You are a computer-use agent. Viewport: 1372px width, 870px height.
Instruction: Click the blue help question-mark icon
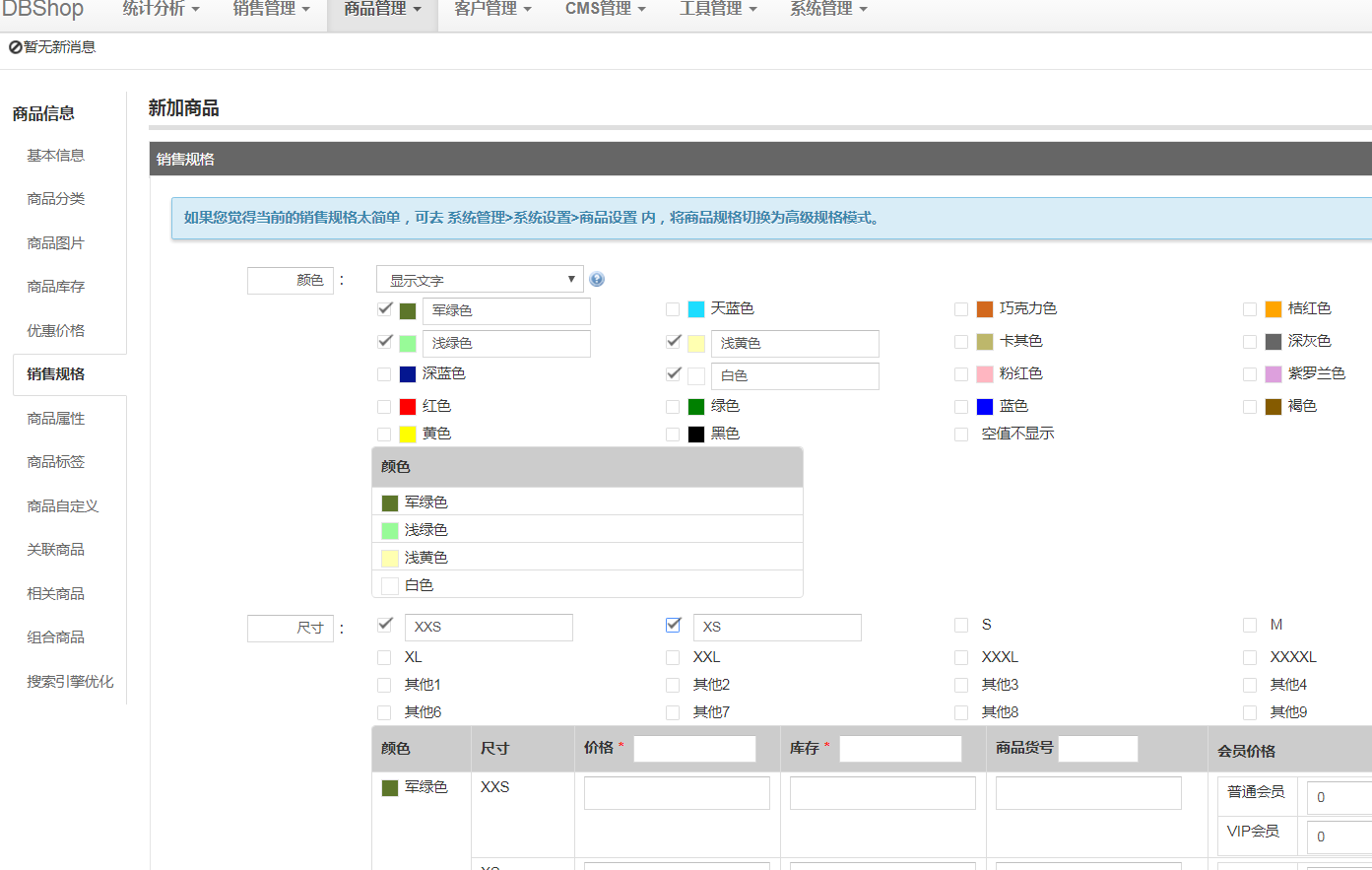(x=597, y=280)
